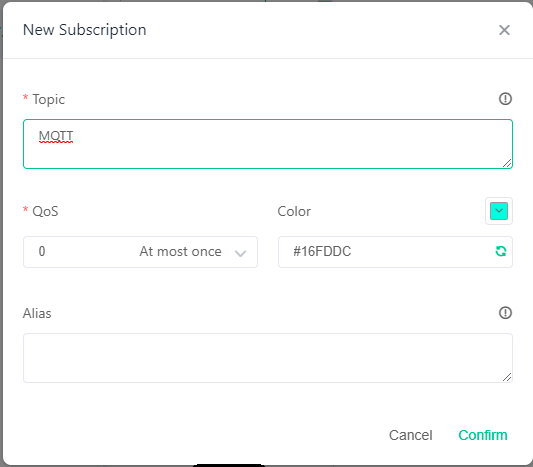
Task: Show the Alias field info tooltip icon
Action: (x=505, y=313)
